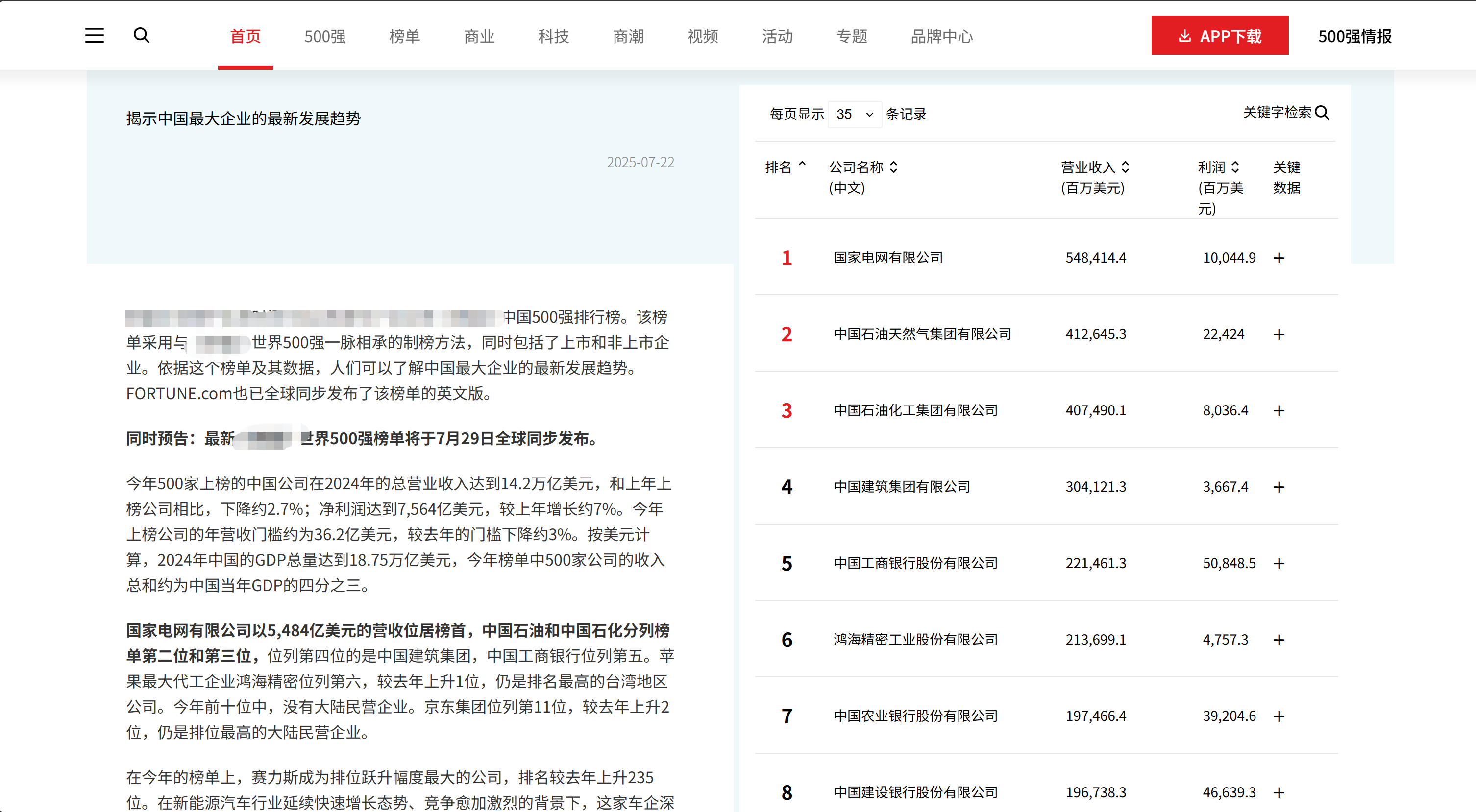The height and width of the screenshot is (812, 1476).
Task: Sort by profit column arrows
Action: click(1235, 167)
